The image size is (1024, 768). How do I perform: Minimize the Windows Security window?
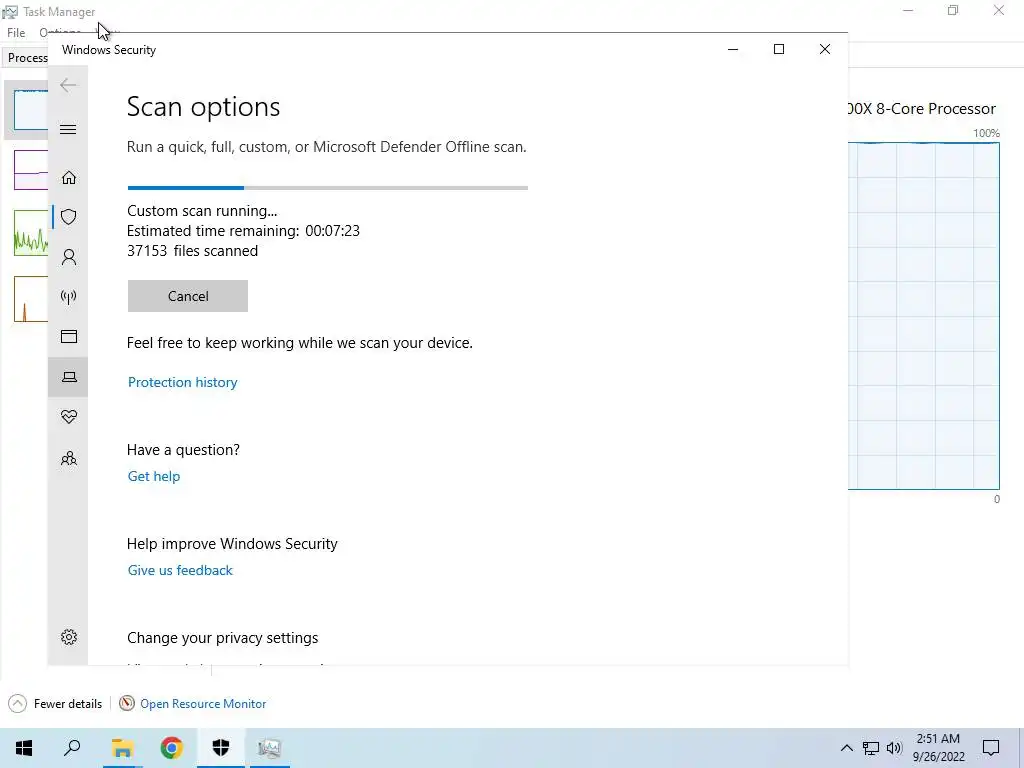tap(733, 49)
